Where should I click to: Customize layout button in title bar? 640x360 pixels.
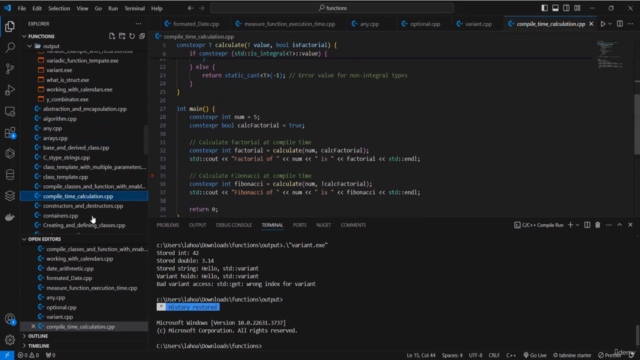tap(577, 8)
